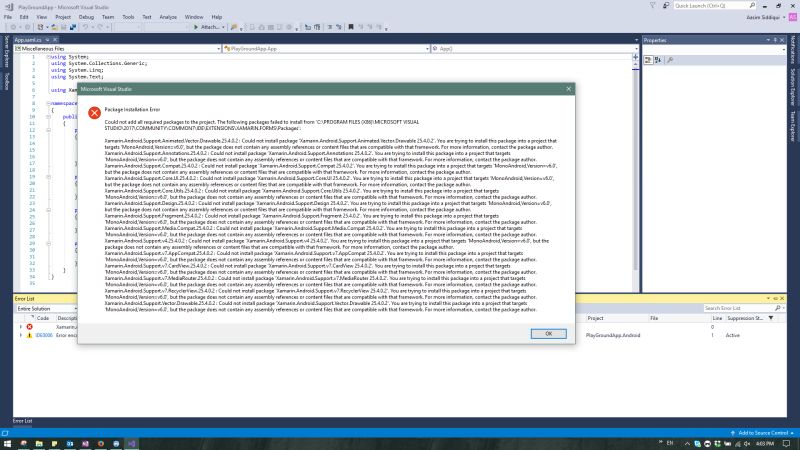Open the Suppression State filter icon
Viewport: 800px width, 450px height.
pos(771,318)
